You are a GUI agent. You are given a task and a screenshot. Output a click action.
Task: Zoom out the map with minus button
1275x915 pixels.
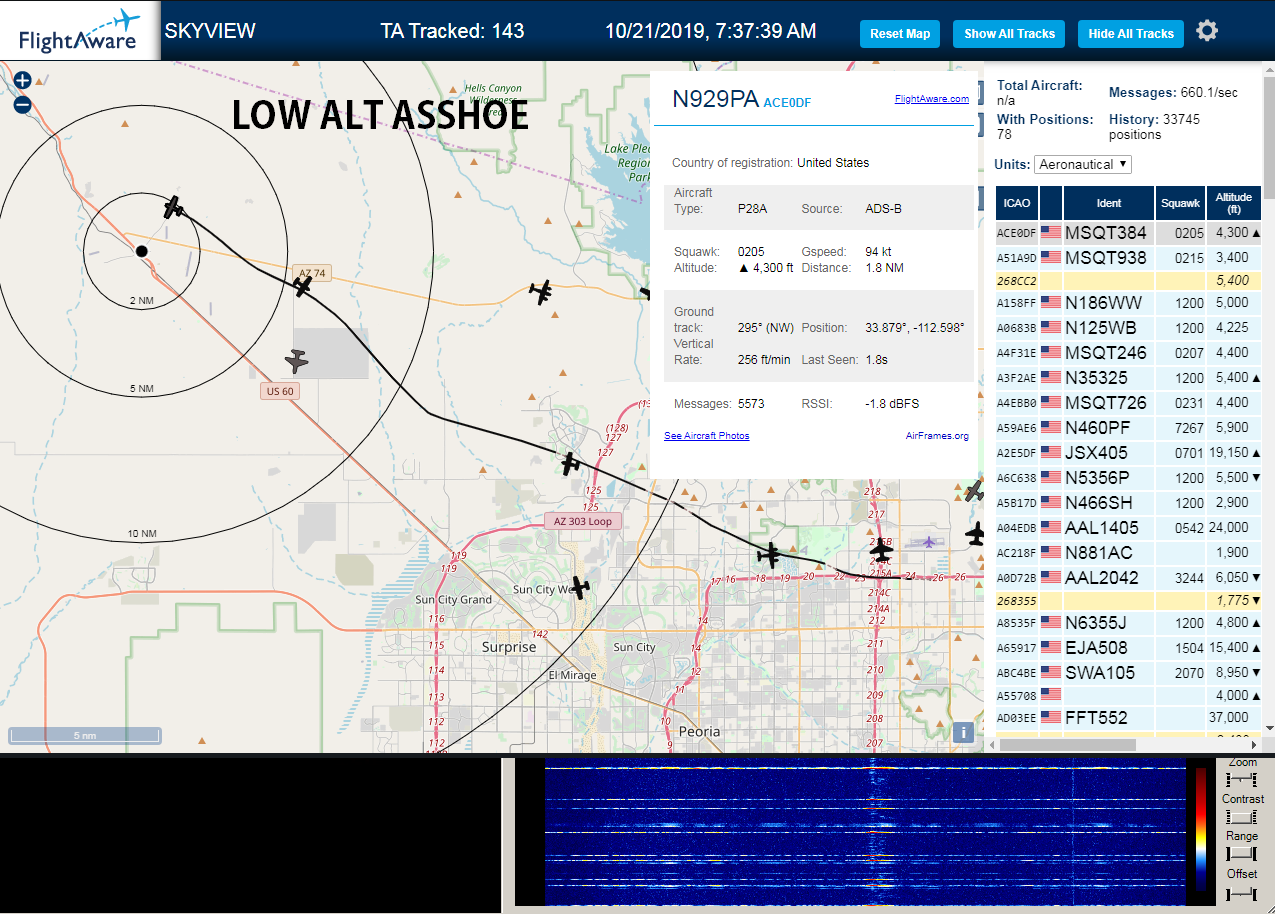pos(22,104)
